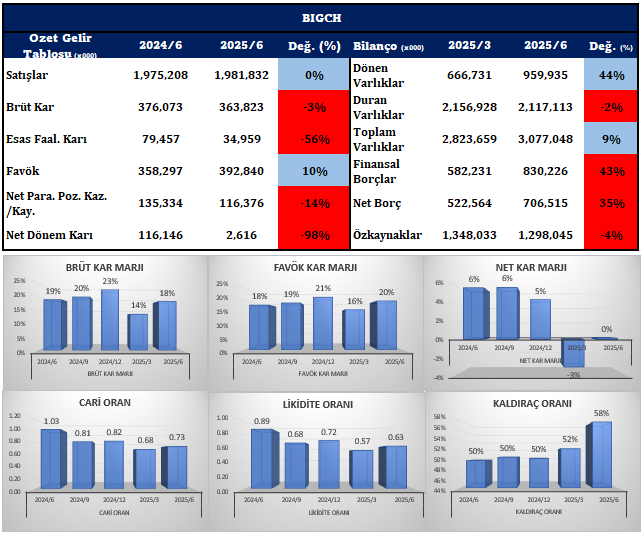Viewport: 642px width, 533px height.
Task: Select the 58% bar in Kaldıraç Oranı
Action: (599, 455)
